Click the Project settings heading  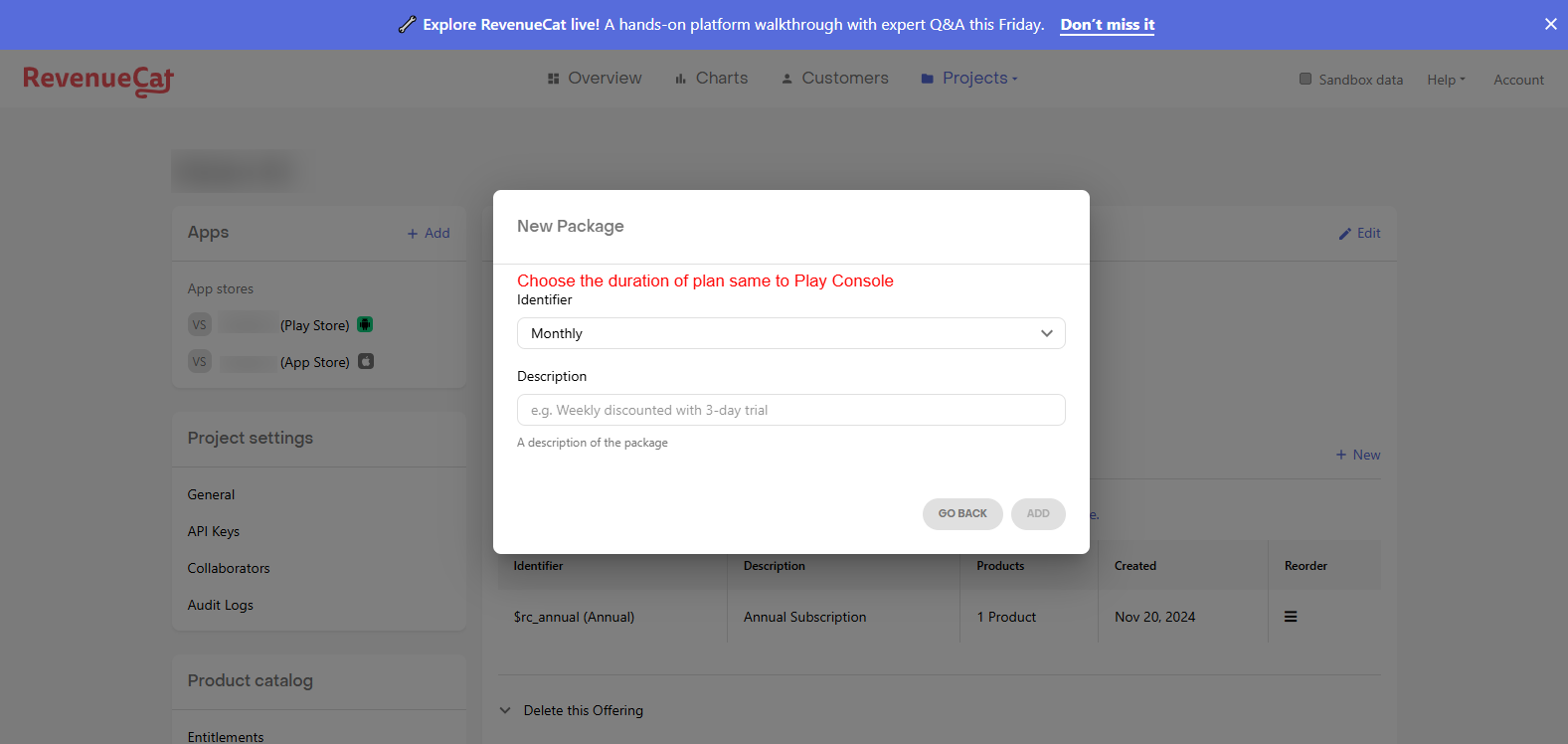(x=251, y=438)
